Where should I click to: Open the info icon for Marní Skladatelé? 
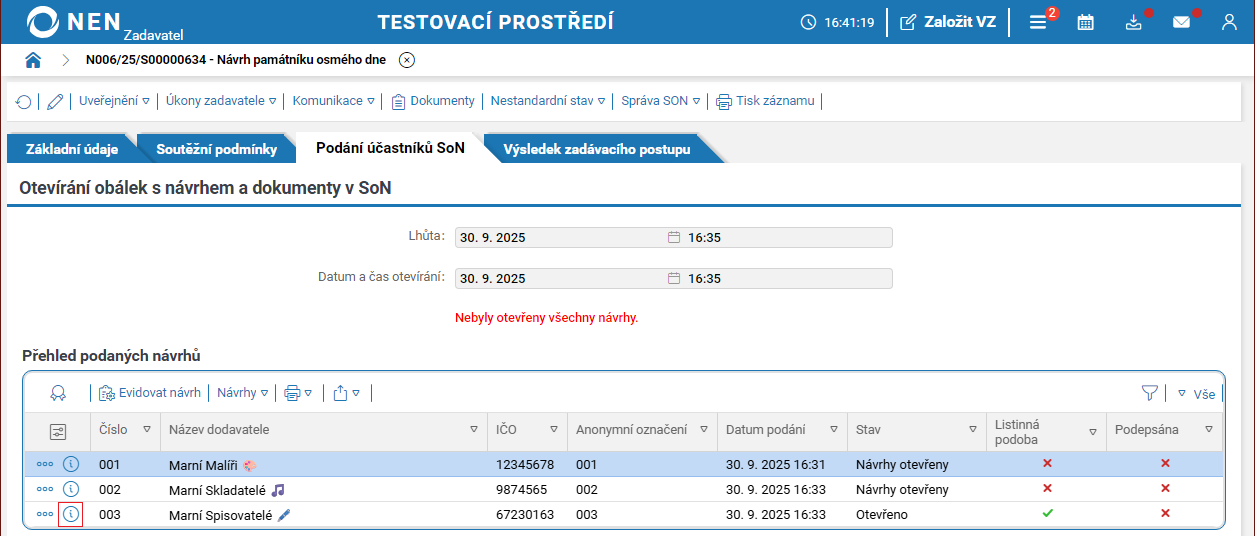coord(71,489)
